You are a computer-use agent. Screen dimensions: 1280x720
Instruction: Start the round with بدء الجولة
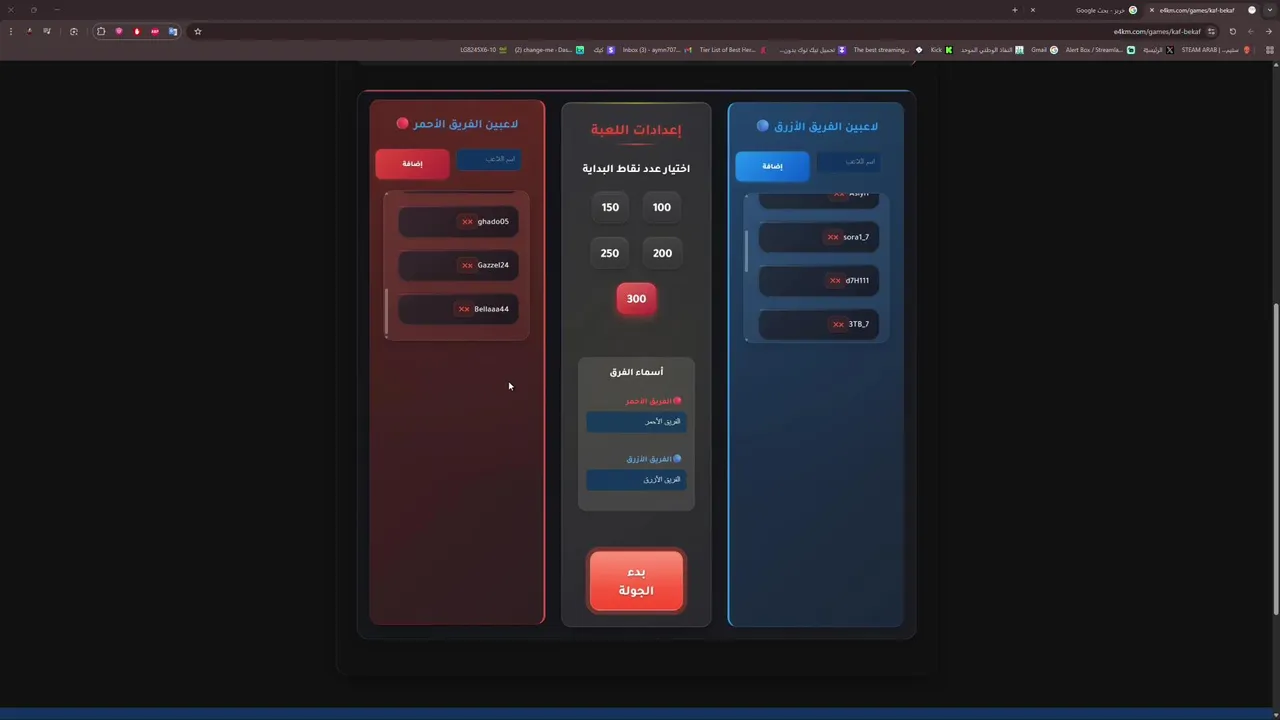[636, 581]
